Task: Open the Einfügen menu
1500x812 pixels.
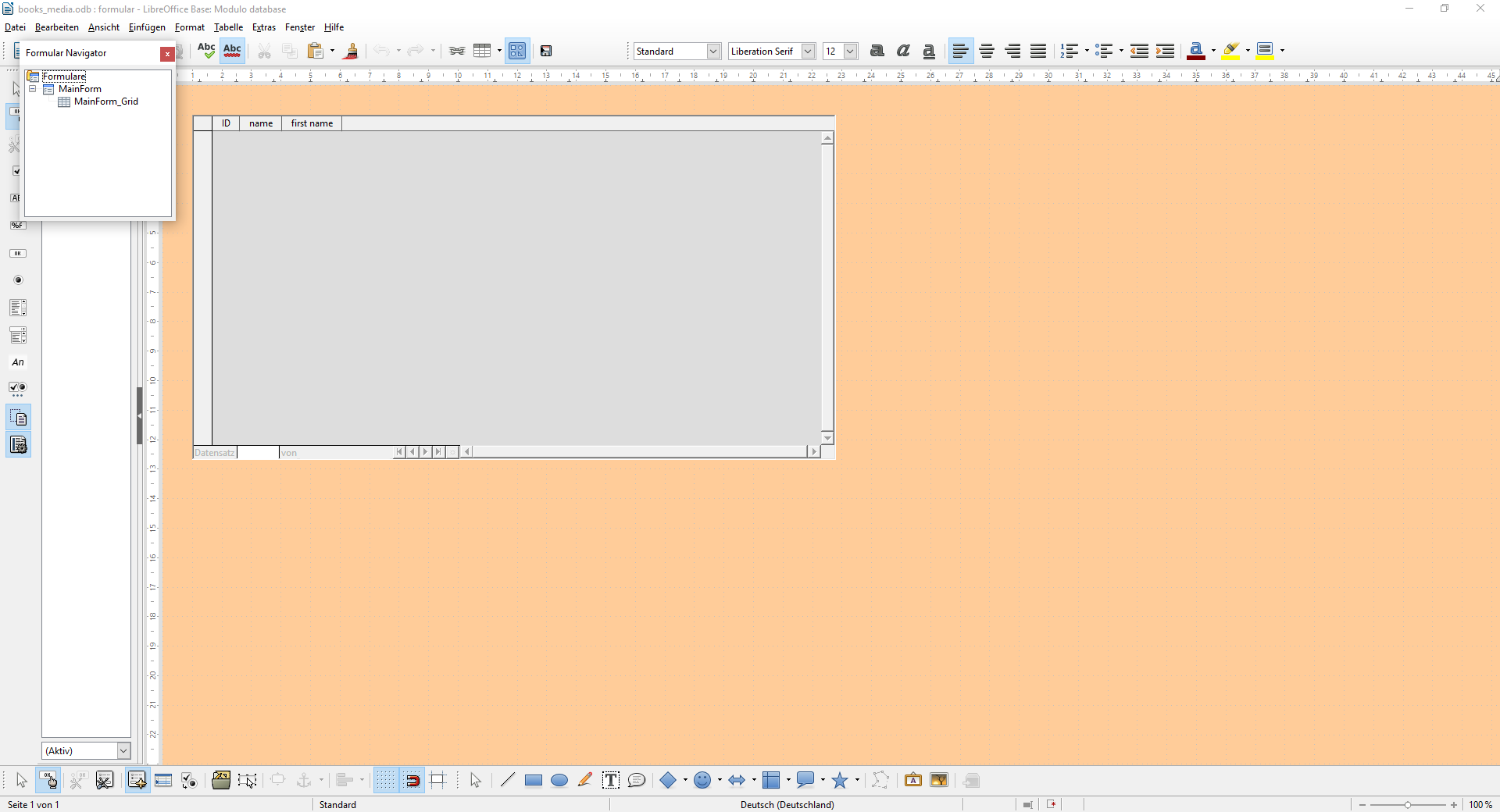Action: pyautogui.click(x=147, y=27)
